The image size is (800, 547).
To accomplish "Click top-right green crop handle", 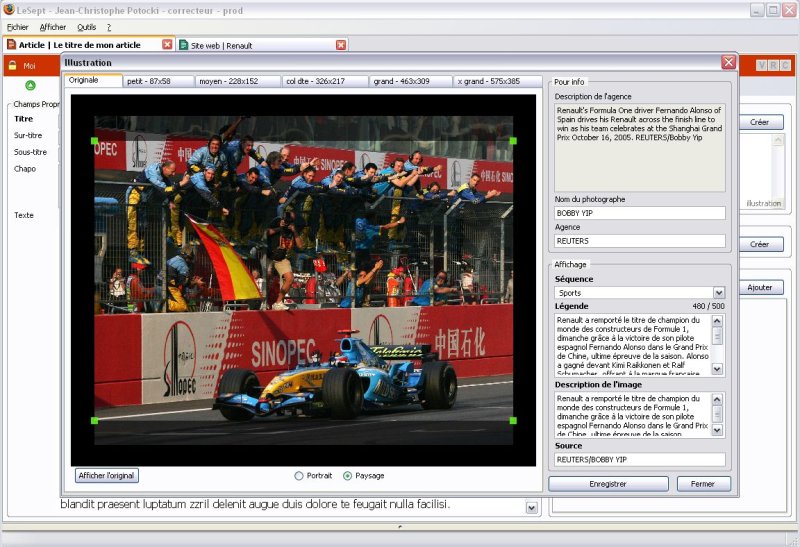I will coord(513,140).
